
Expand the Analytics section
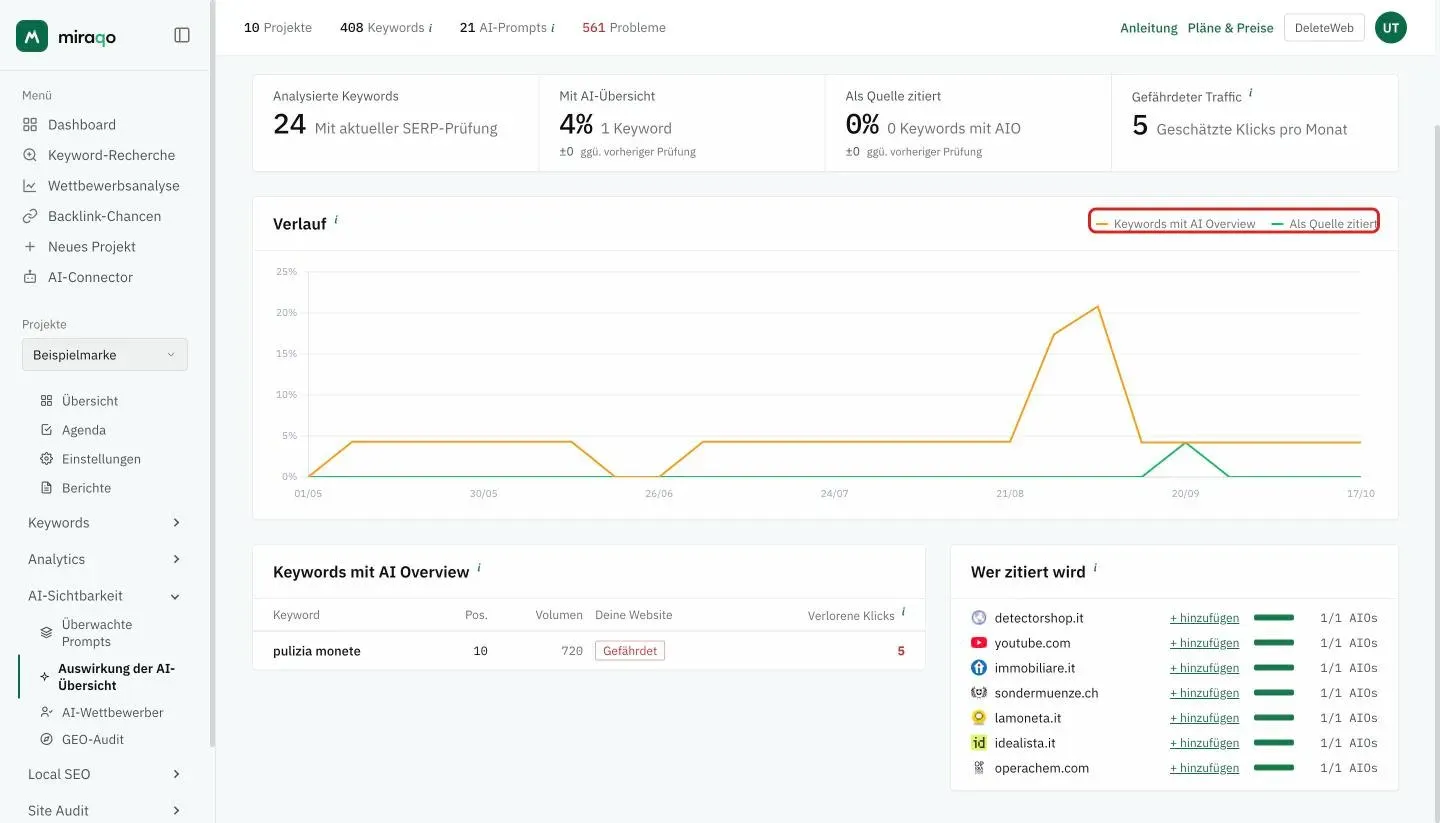tap(105, 559)
